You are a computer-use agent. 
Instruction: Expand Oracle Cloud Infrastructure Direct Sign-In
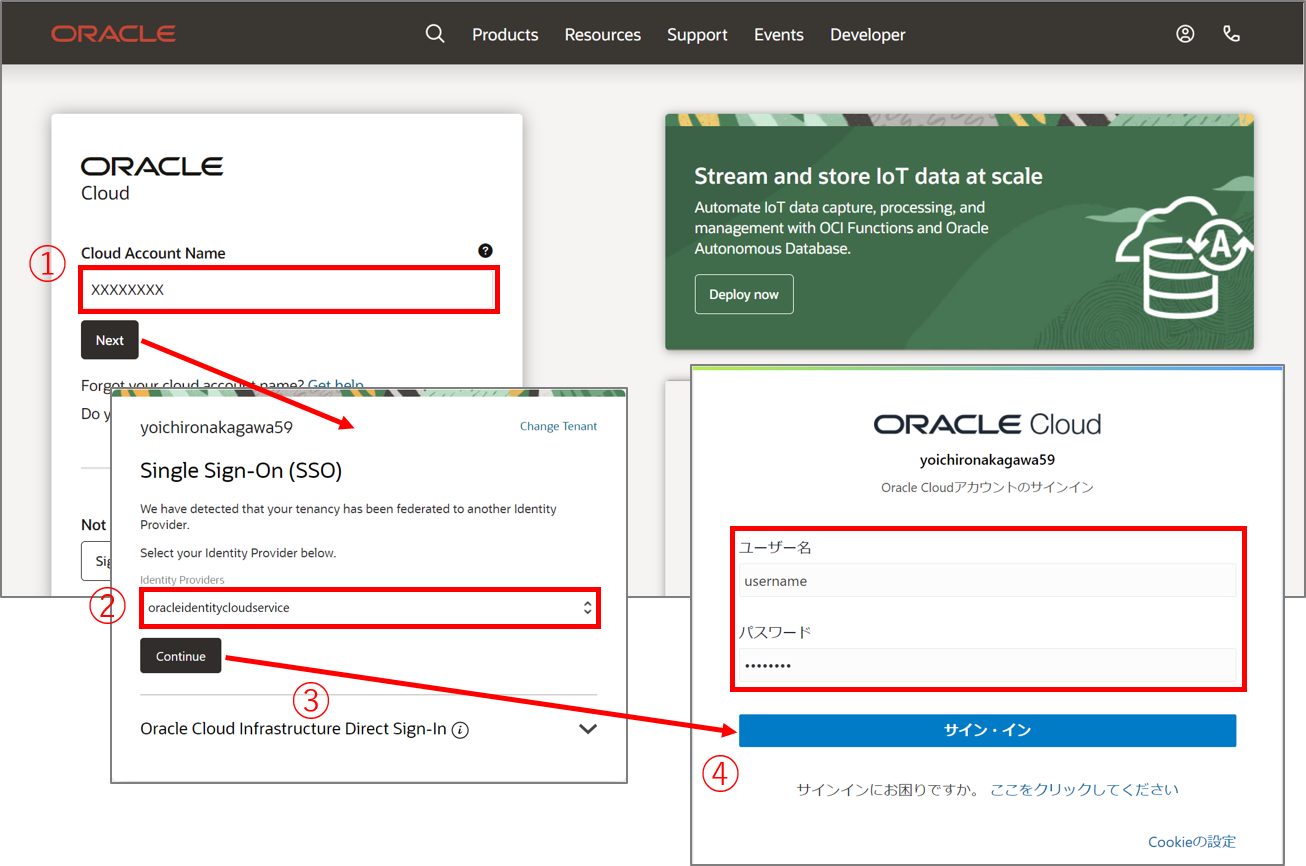tap(588, 729)
